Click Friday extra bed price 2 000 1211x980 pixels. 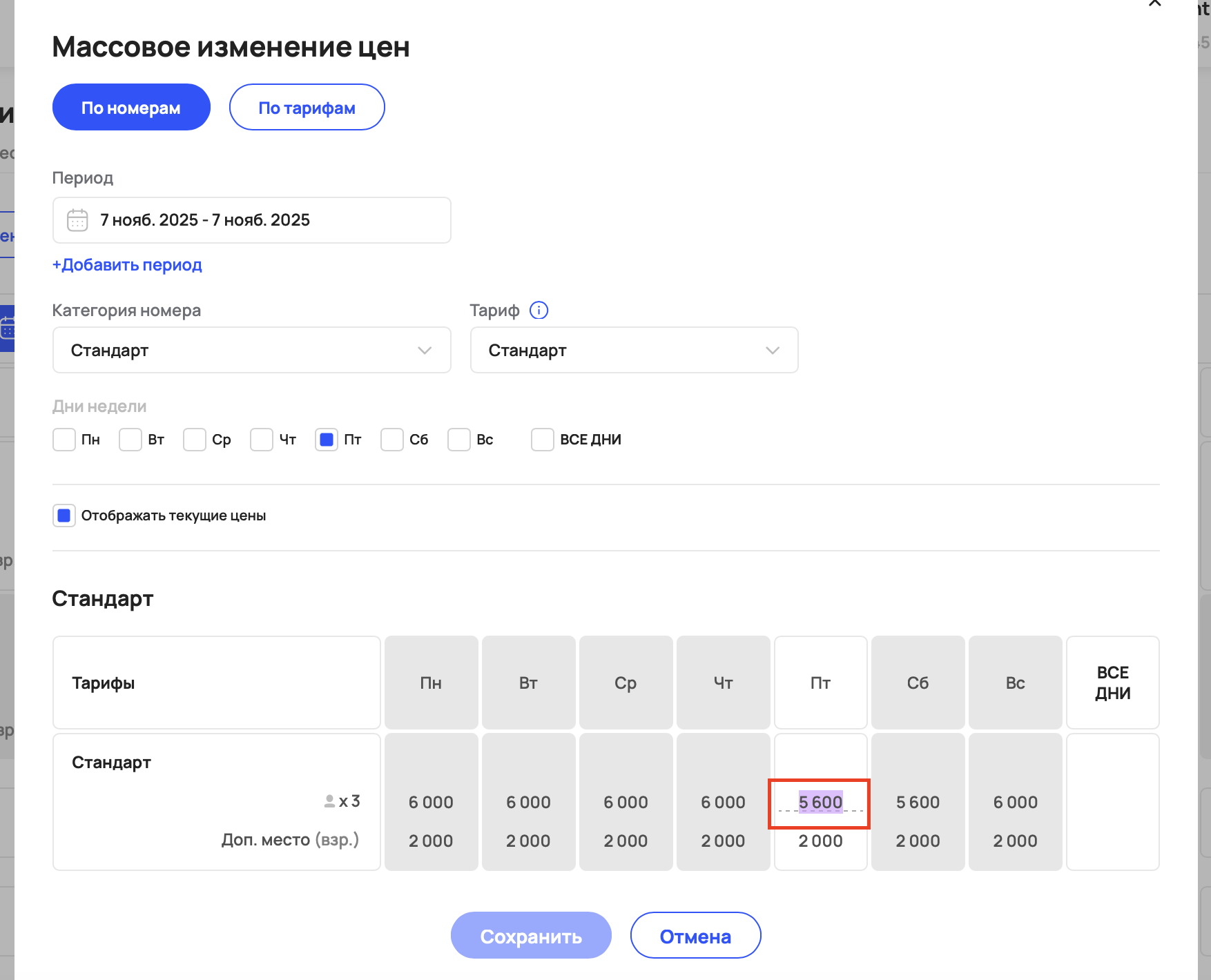820,841
